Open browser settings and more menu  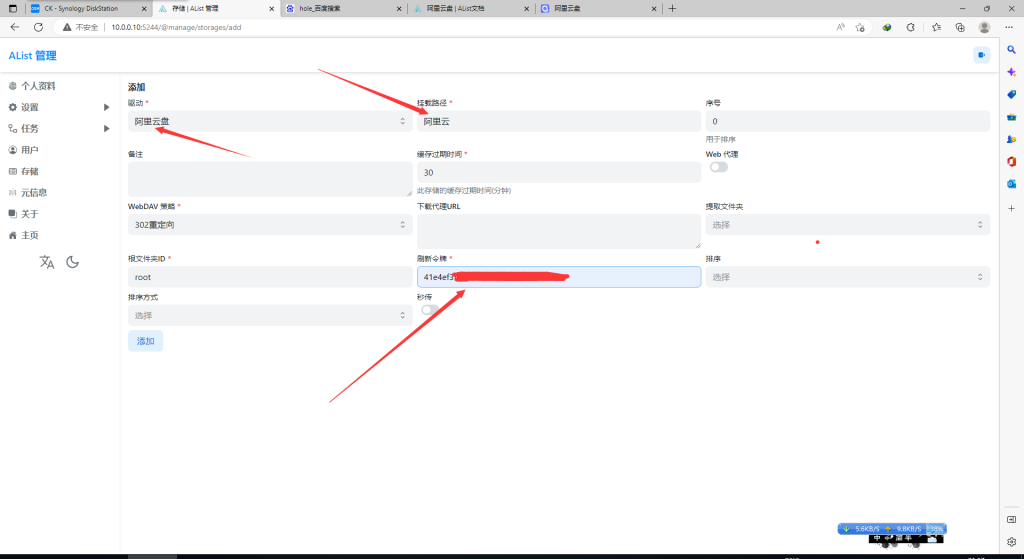pos(1009,27)
